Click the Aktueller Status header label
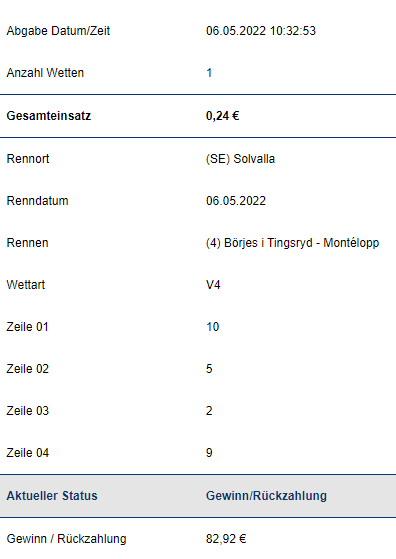The image size is (396, 559). point(52,496)
